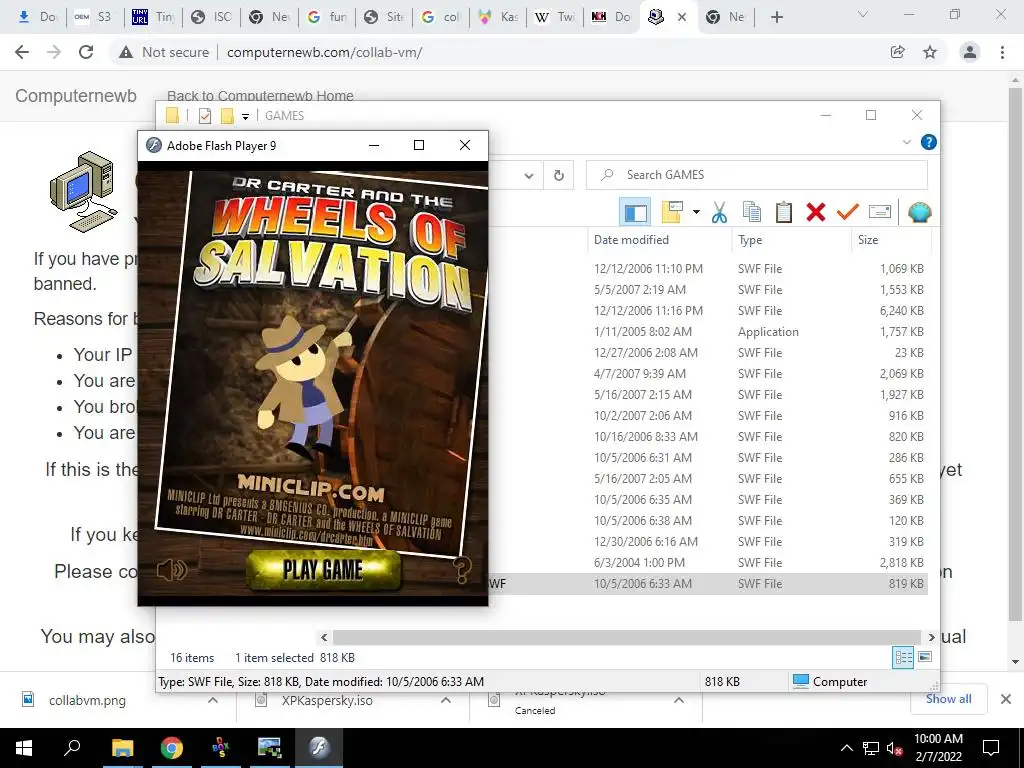Click the properties checkmark icon in Explorer title bar
Screen dimensions: 1024x768
tap(204, 116)
